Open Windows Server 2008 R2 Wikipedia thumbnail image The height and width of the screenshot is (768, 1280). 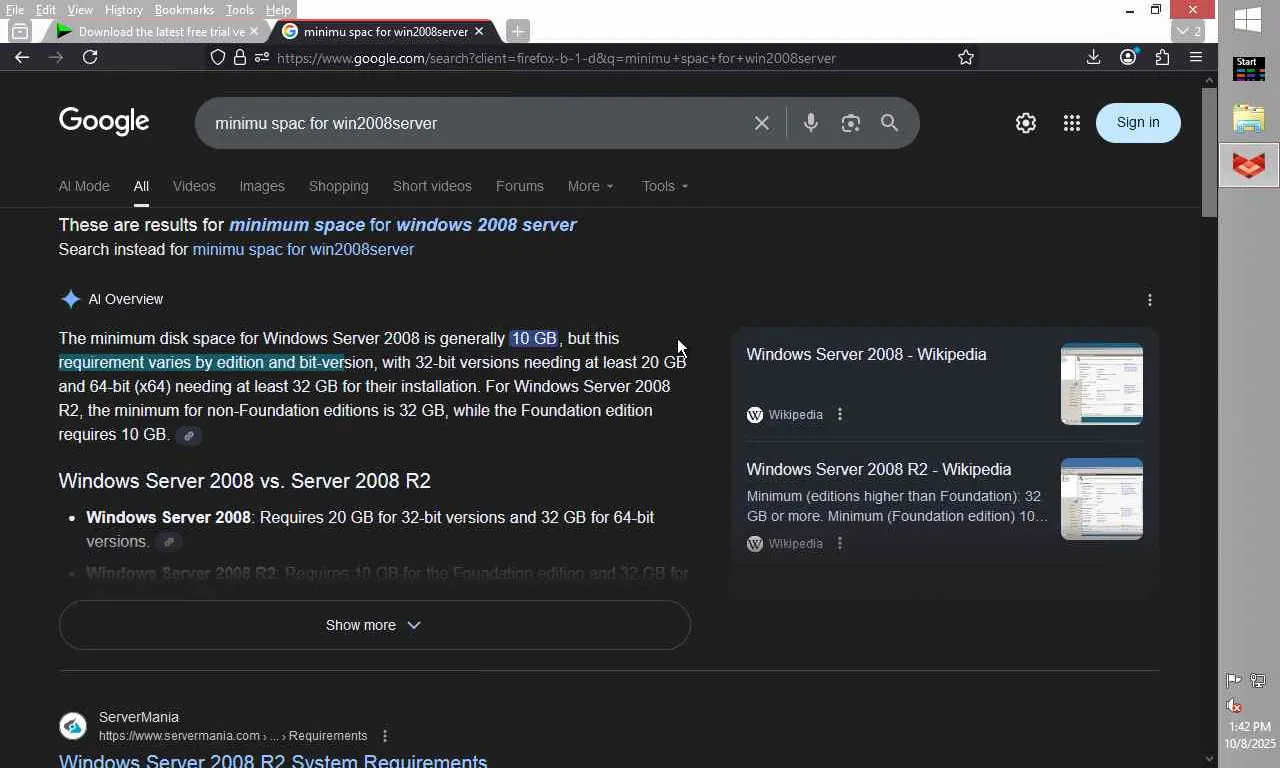[1102, 499]
